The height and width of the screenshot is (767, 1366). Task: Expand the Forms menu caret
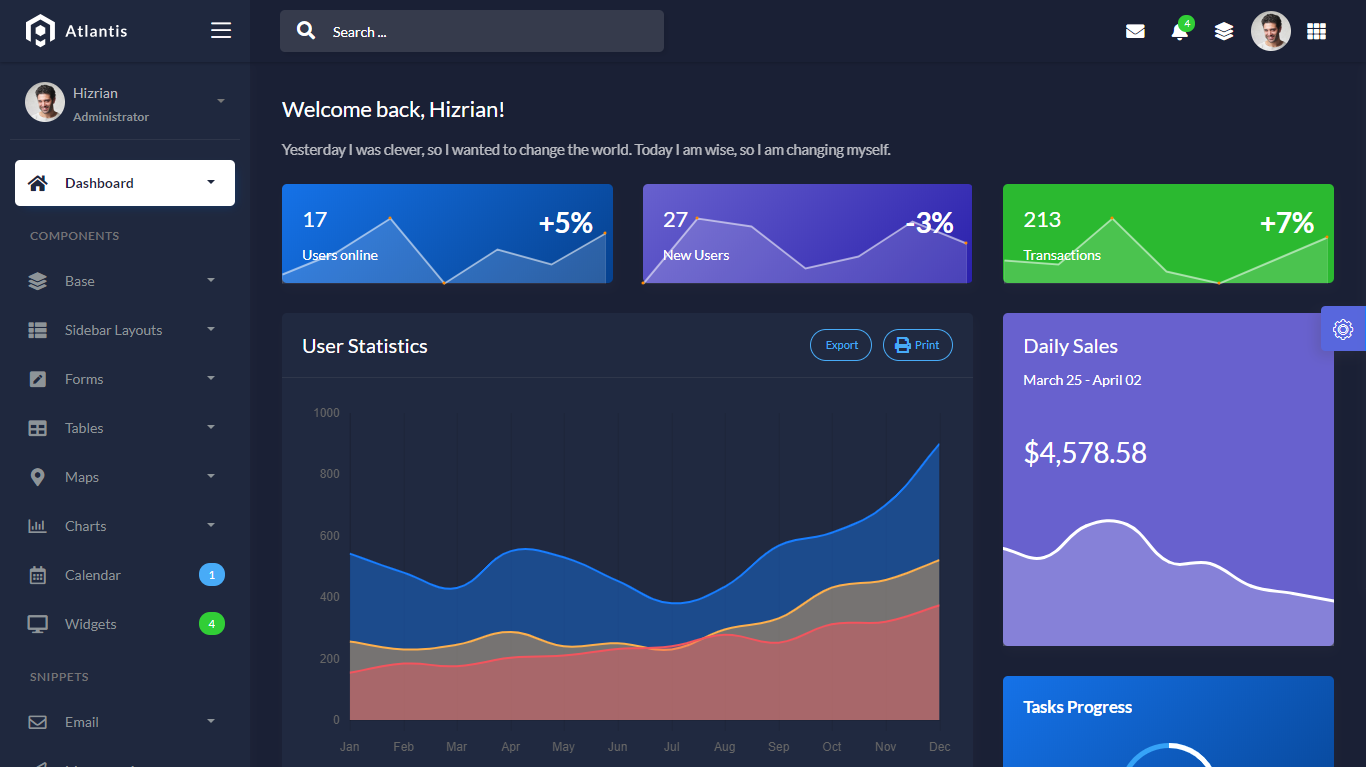211,378
